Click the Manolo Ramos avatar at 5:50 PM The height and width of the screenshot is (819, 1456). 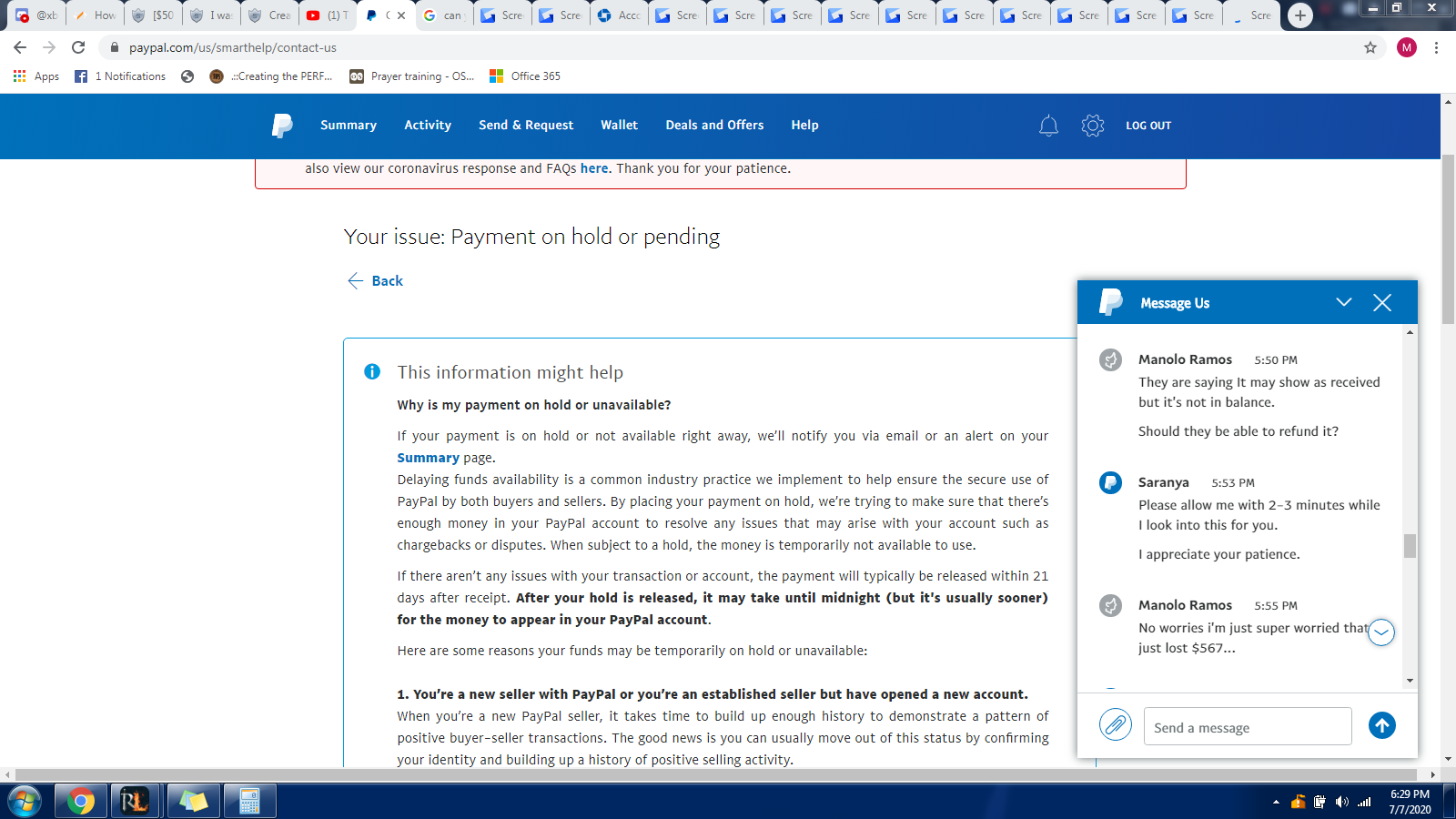[1110, 359]
